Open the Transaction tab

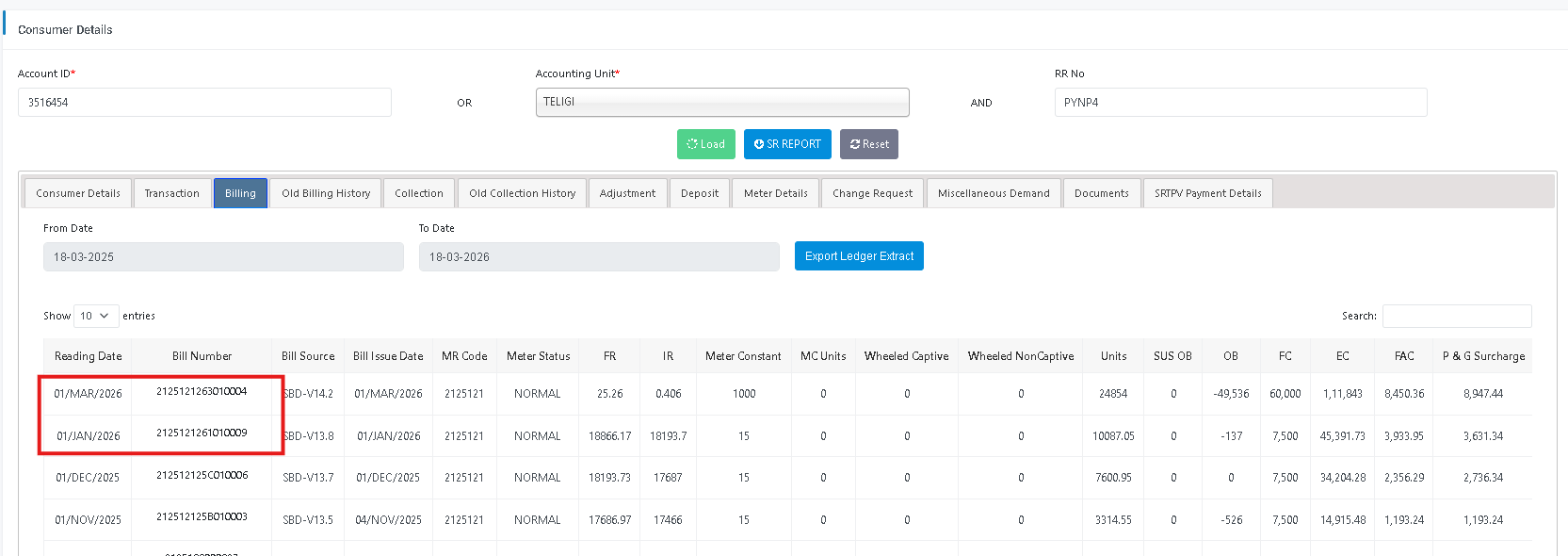point(172,193)
